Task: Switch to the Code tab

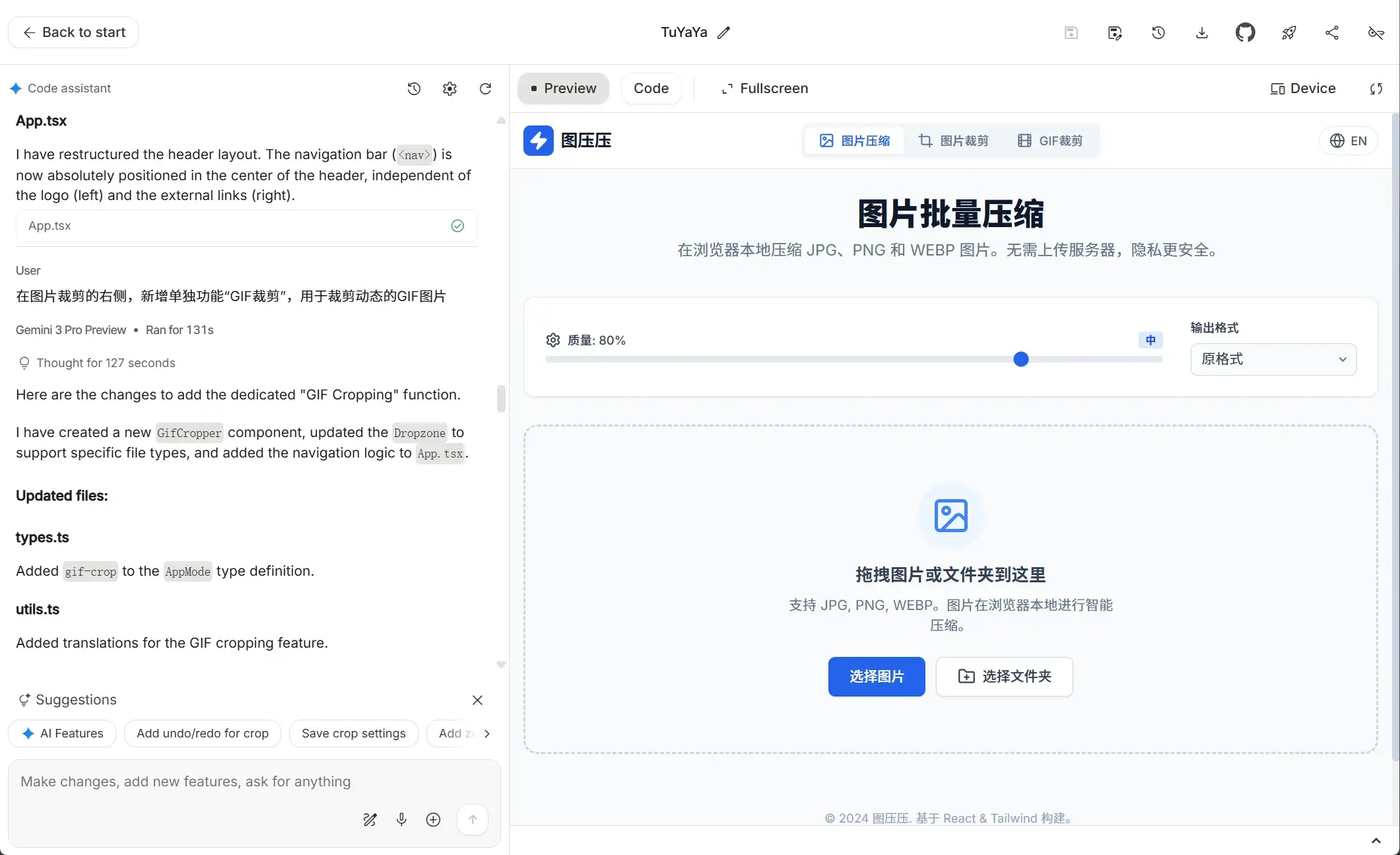Action: [x=651, y=88]
